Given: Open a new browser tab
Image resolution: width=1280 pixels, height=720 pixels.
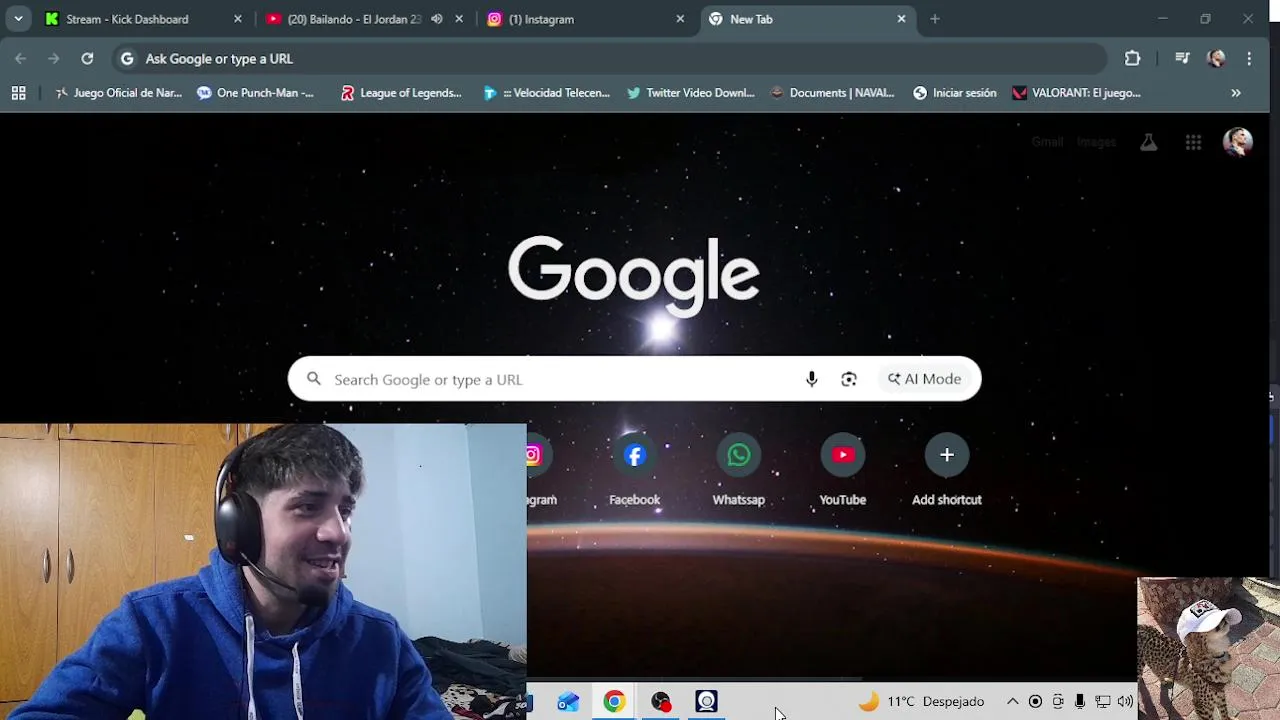Looking at the screenshot, I should pos(934,19).
